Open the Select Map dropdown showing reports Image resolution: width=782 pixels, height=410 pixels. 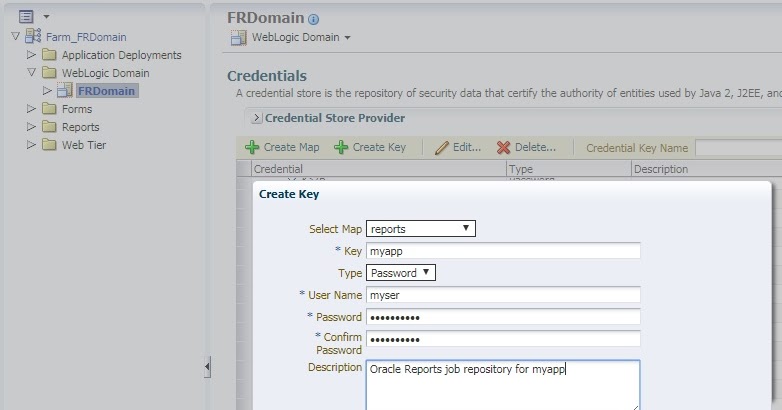click(x=420, y=228)
